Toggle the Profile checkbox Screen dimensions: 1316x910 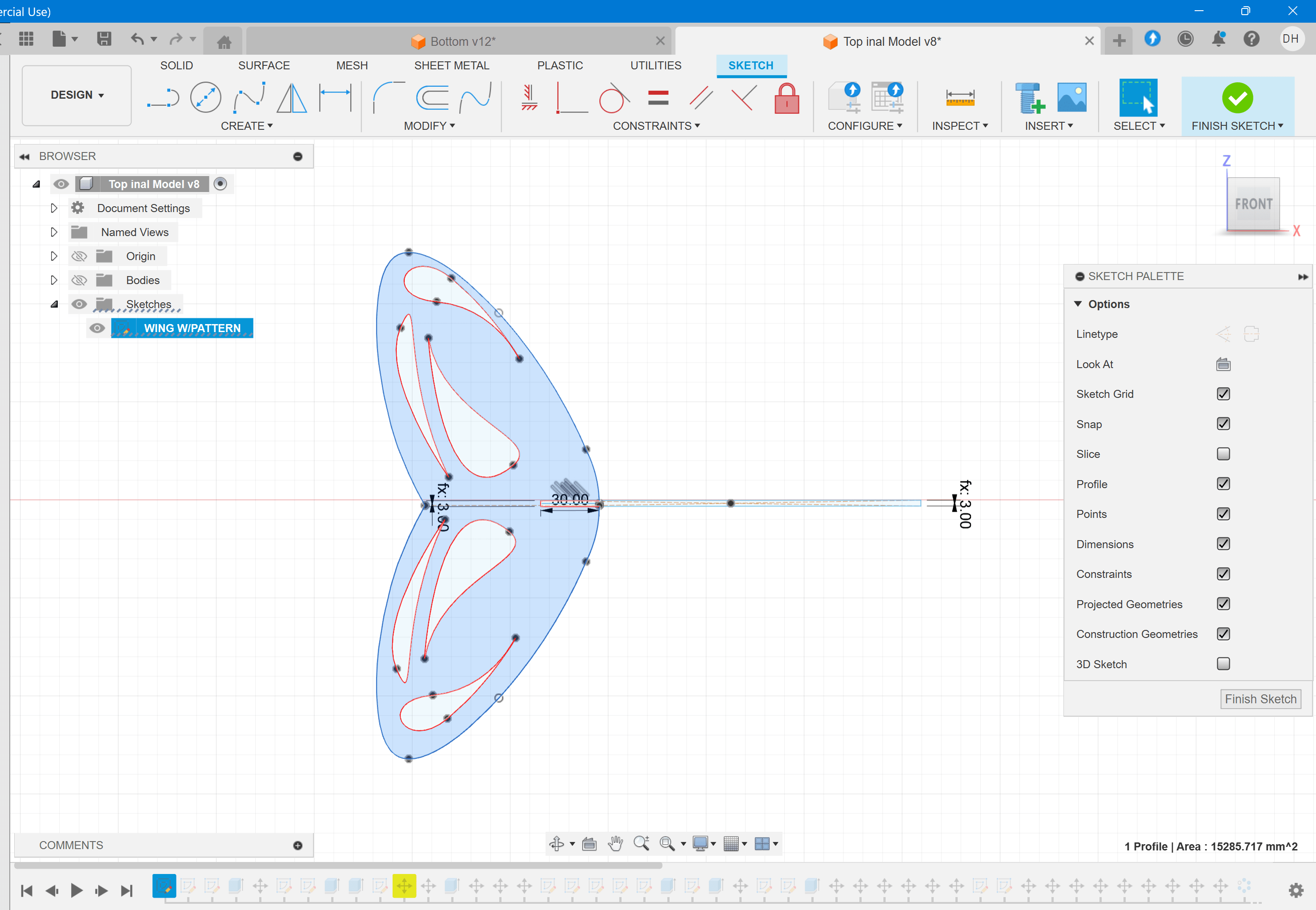coord(1223,484)
